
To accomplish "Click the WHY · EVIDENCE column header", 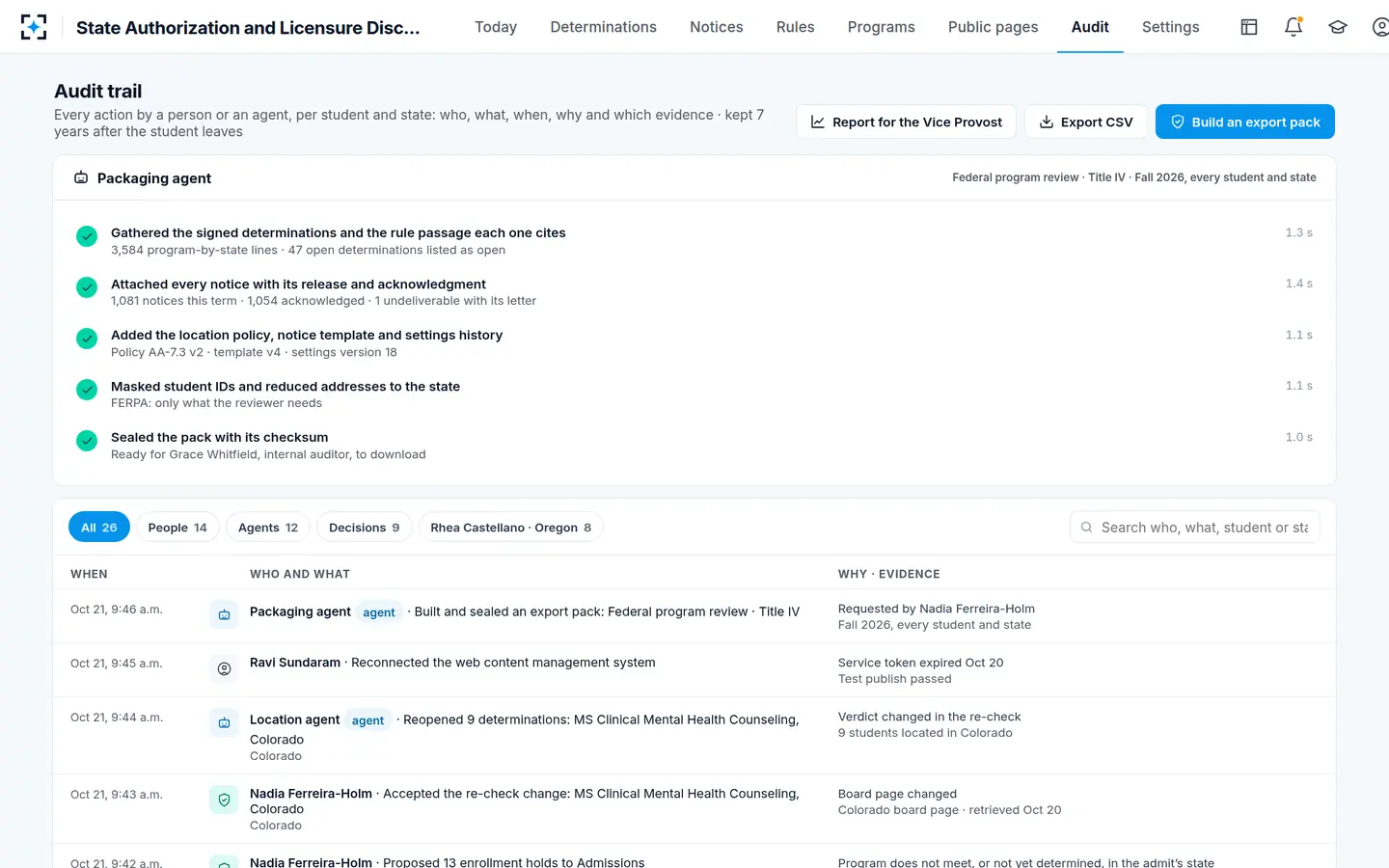I will click(889, 574).
